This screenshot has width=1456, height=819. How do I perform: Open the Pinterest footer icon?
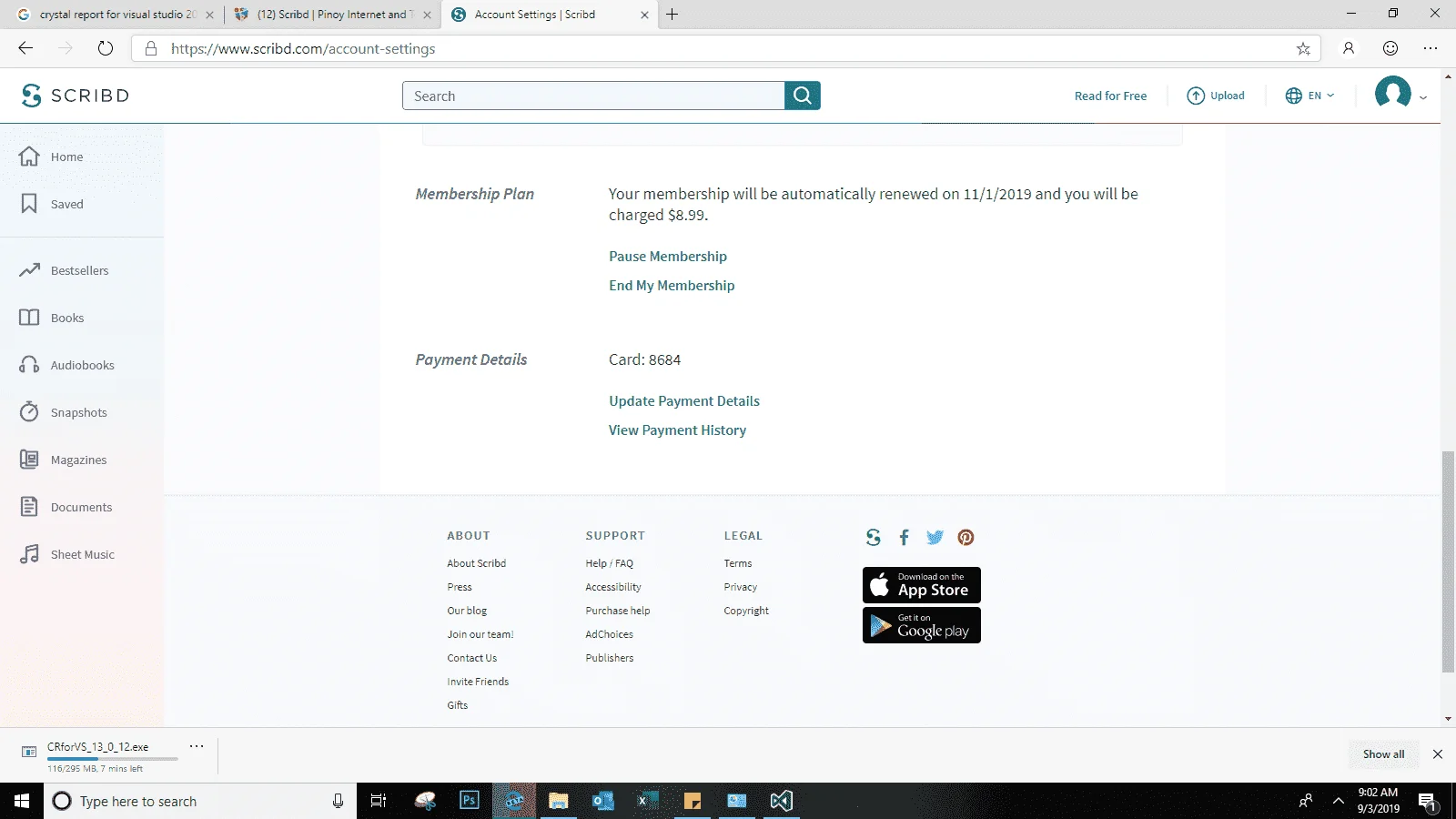pyautogui.click(x=966, y=537)
